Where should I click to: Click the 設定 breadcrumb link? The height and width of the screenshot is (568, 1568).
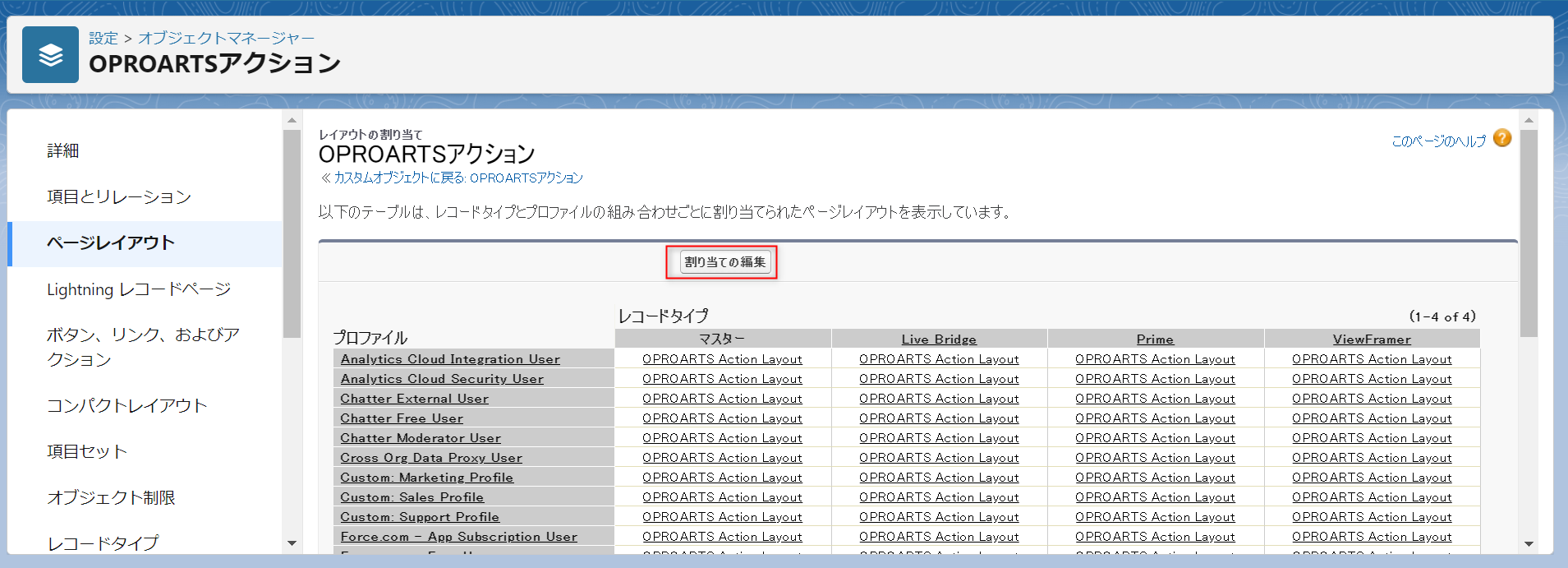[x=103, y=38]
